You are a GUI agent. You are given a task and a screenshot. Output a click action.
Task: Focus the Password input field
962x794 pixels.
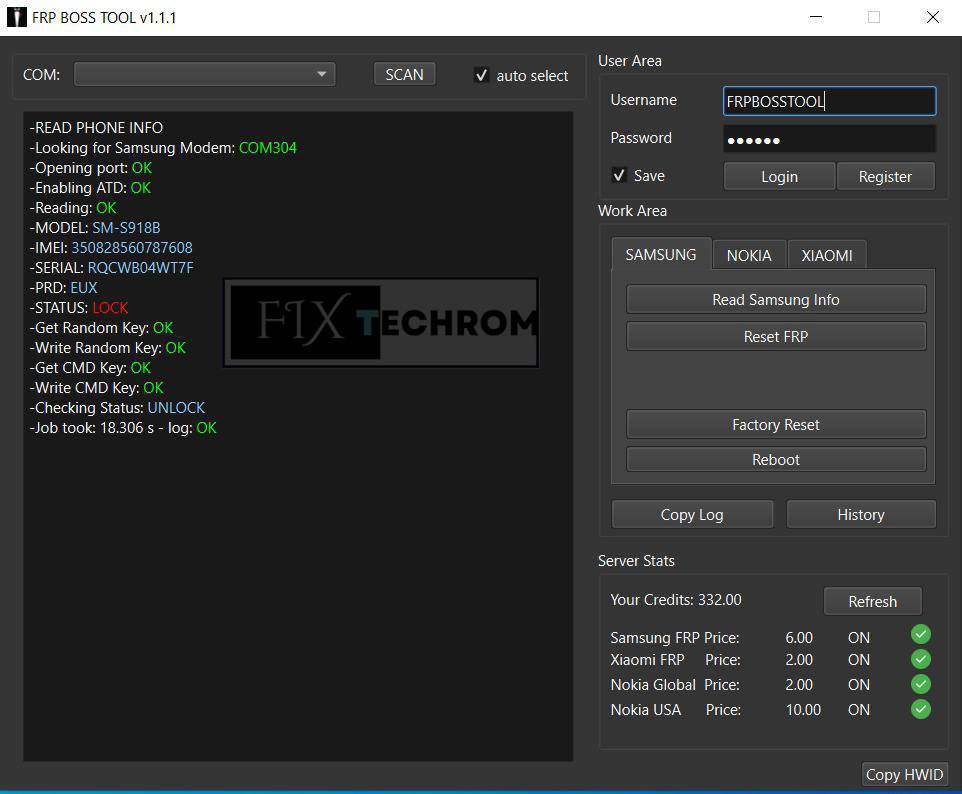click(829, 139)
